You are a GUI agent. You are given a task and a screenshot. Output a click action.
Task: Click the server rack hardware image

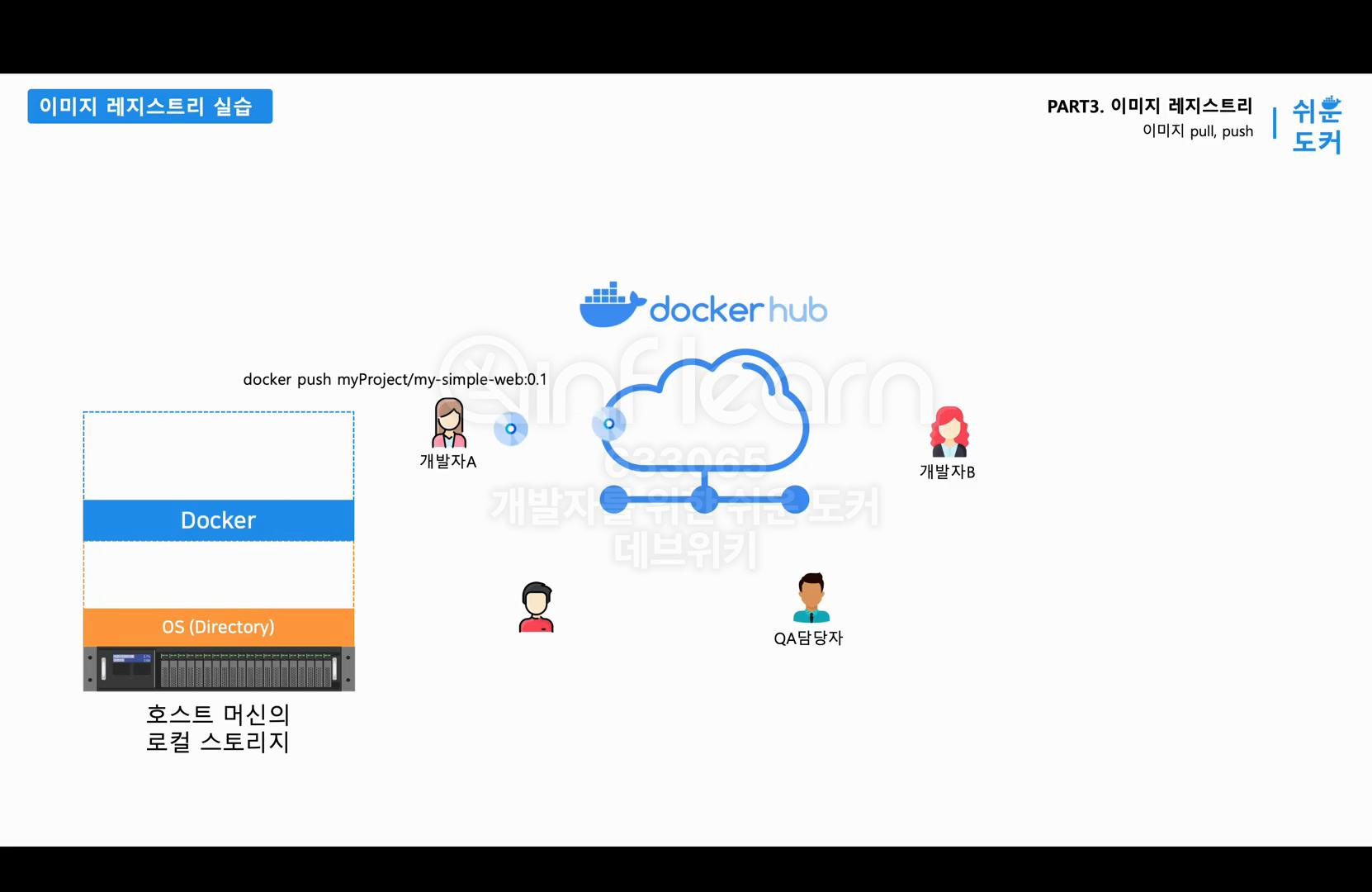219,669
